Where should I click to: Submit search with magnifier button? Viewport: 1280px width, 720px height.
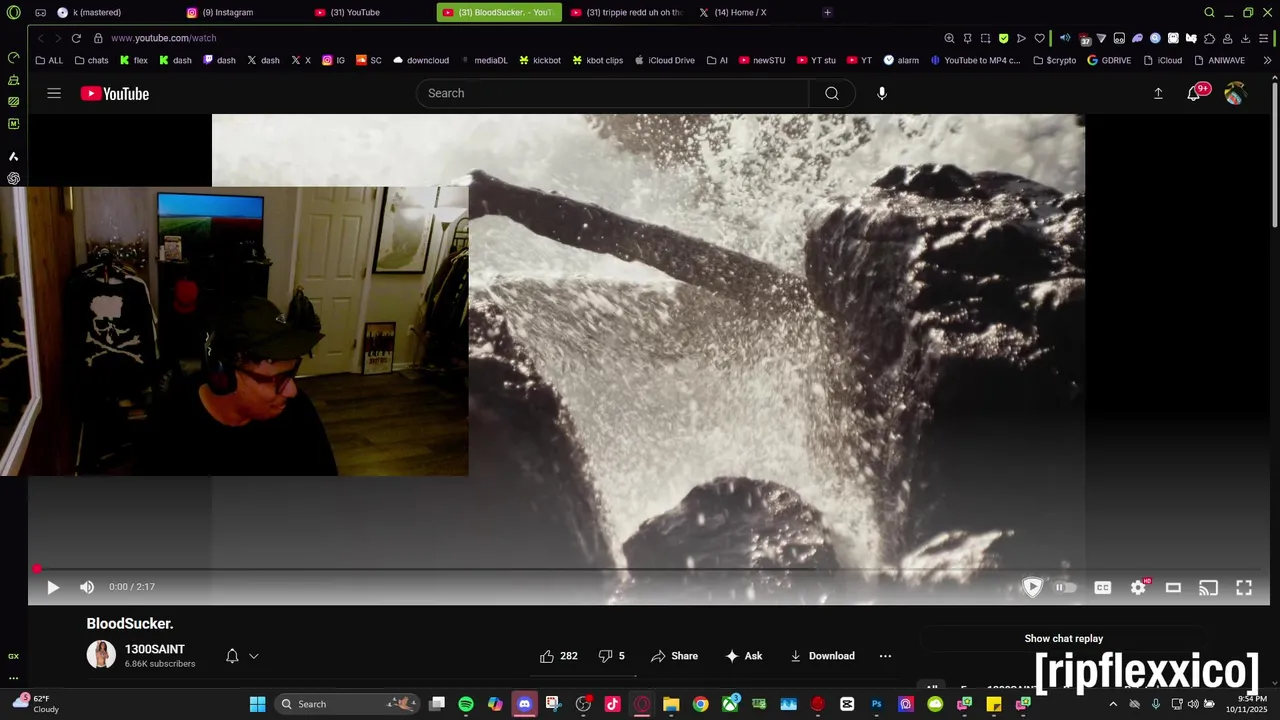tap(832, 93)
